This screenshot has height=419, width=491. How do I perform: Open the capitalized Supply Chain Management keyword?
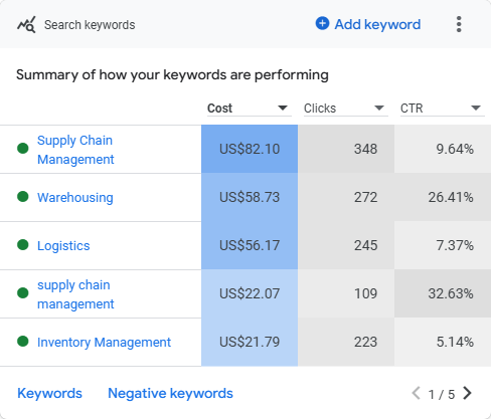[x=76, y=150]
